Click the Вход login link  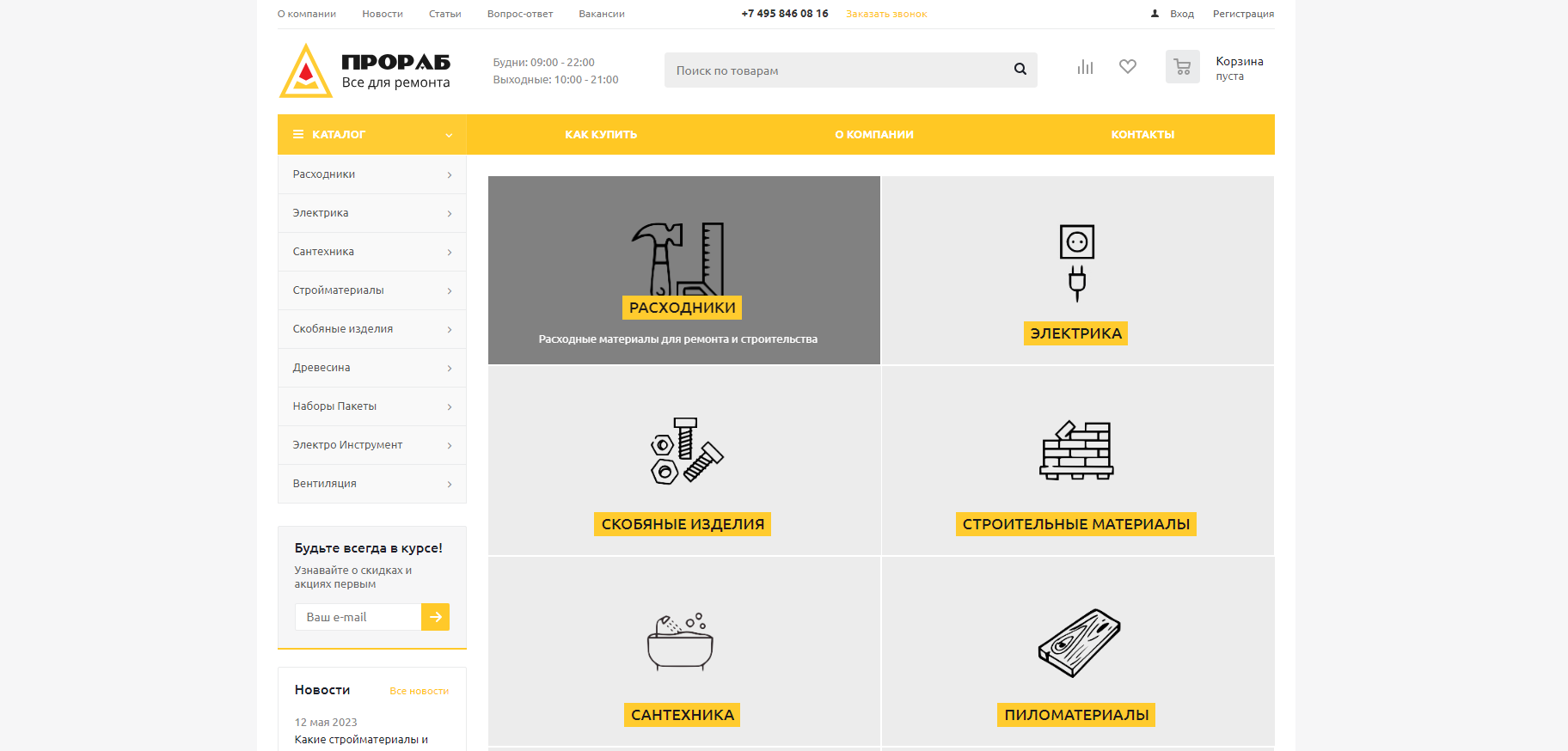pyautogui.click(x=1182, y=14)
